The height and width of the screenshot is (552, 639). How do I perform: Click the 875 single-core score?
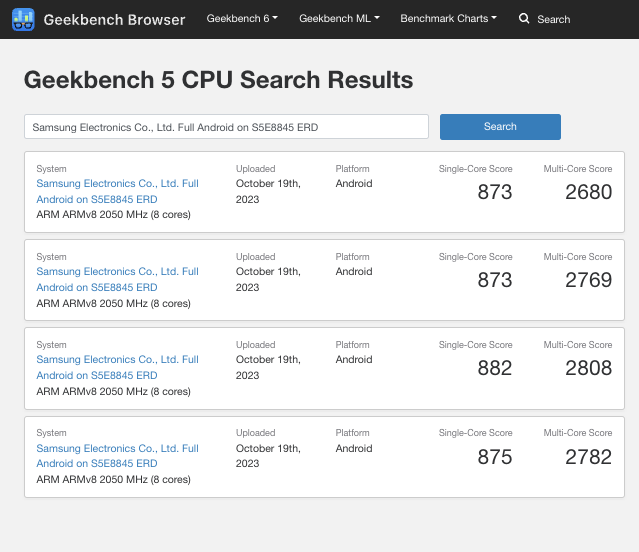(495, 457)
